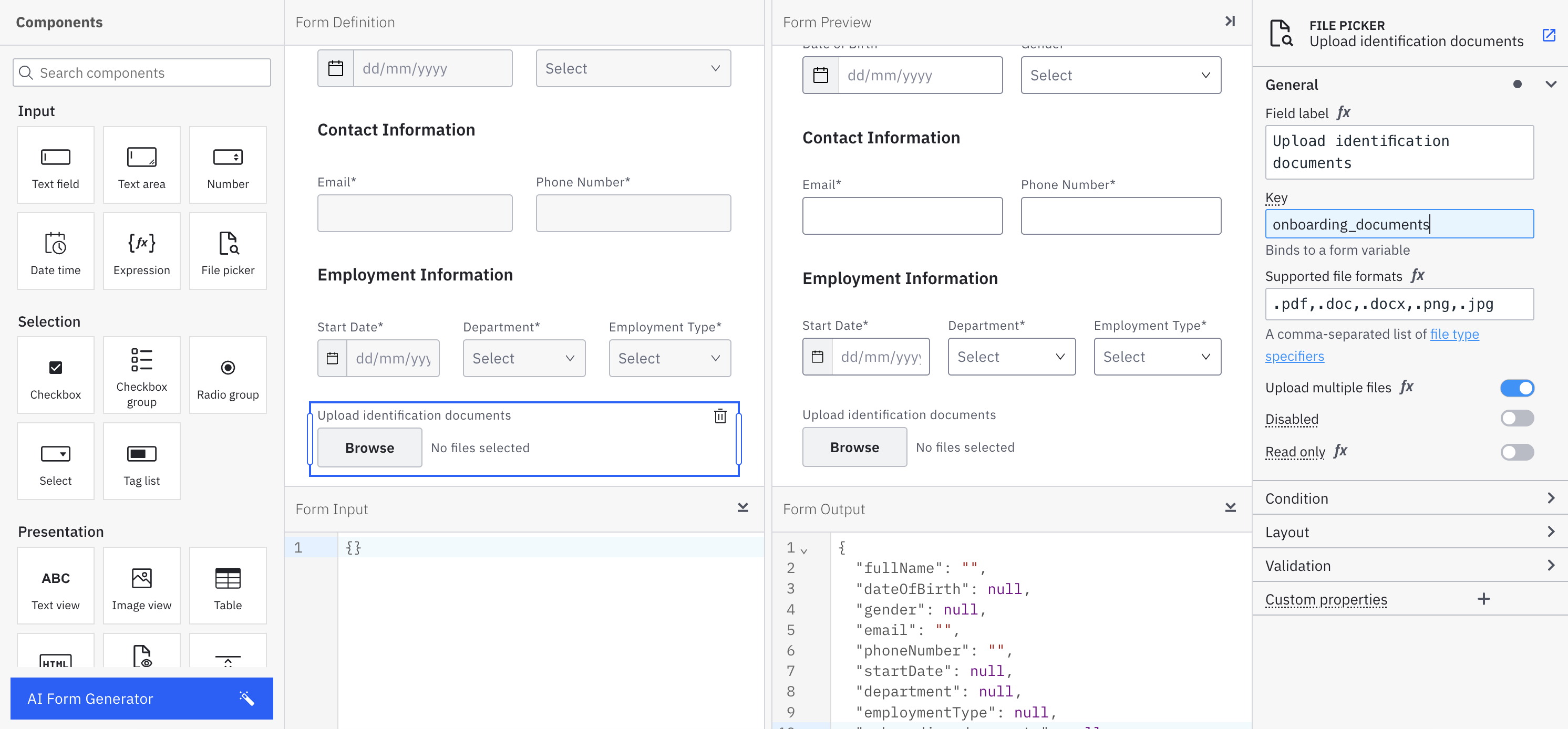
Task: Click the AI Form Generator button
Action: (141, 698)
